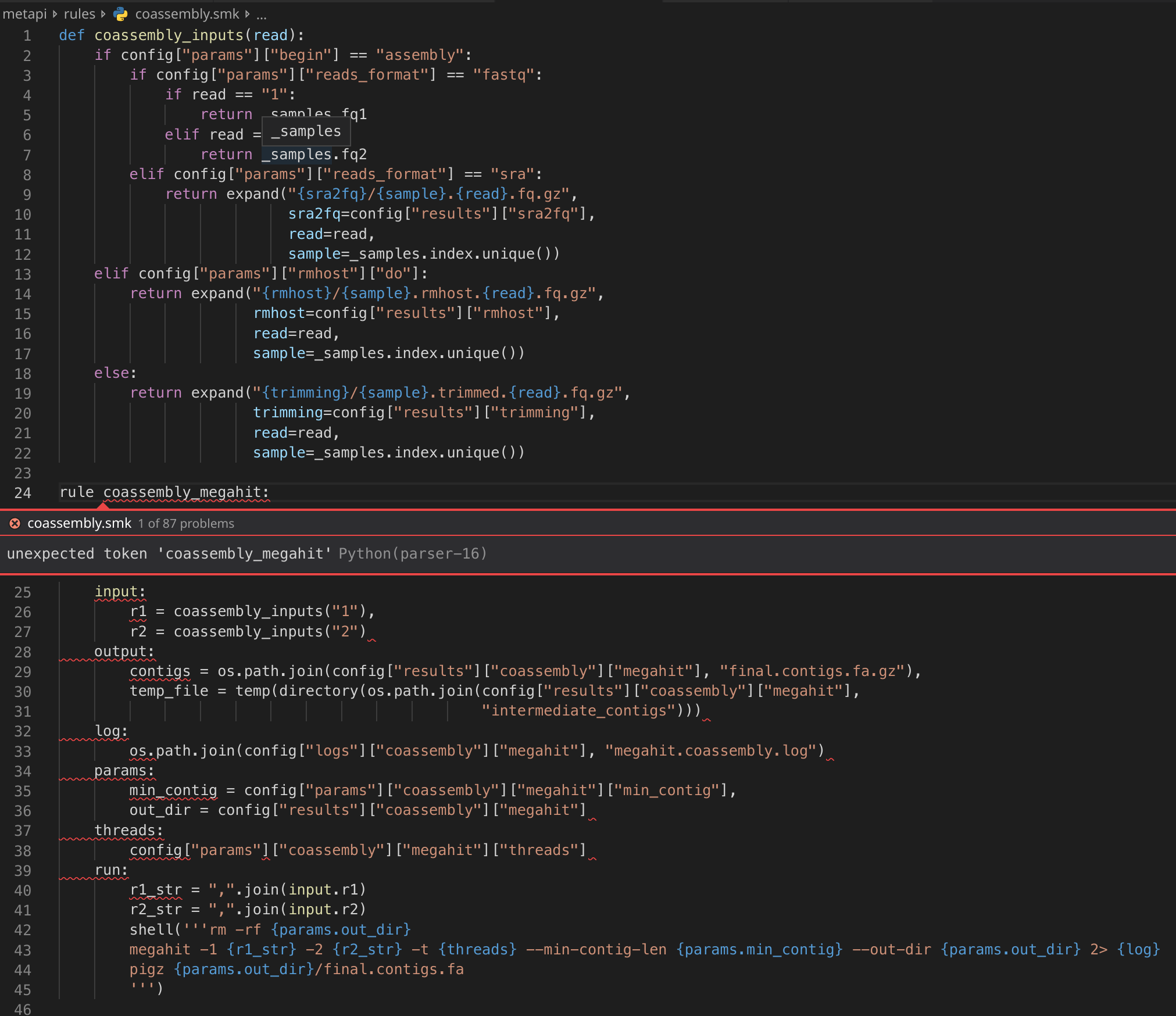
Task: Click line number 39 next to 'run:'
Action: pyautogui.click(x=23, y=870)
